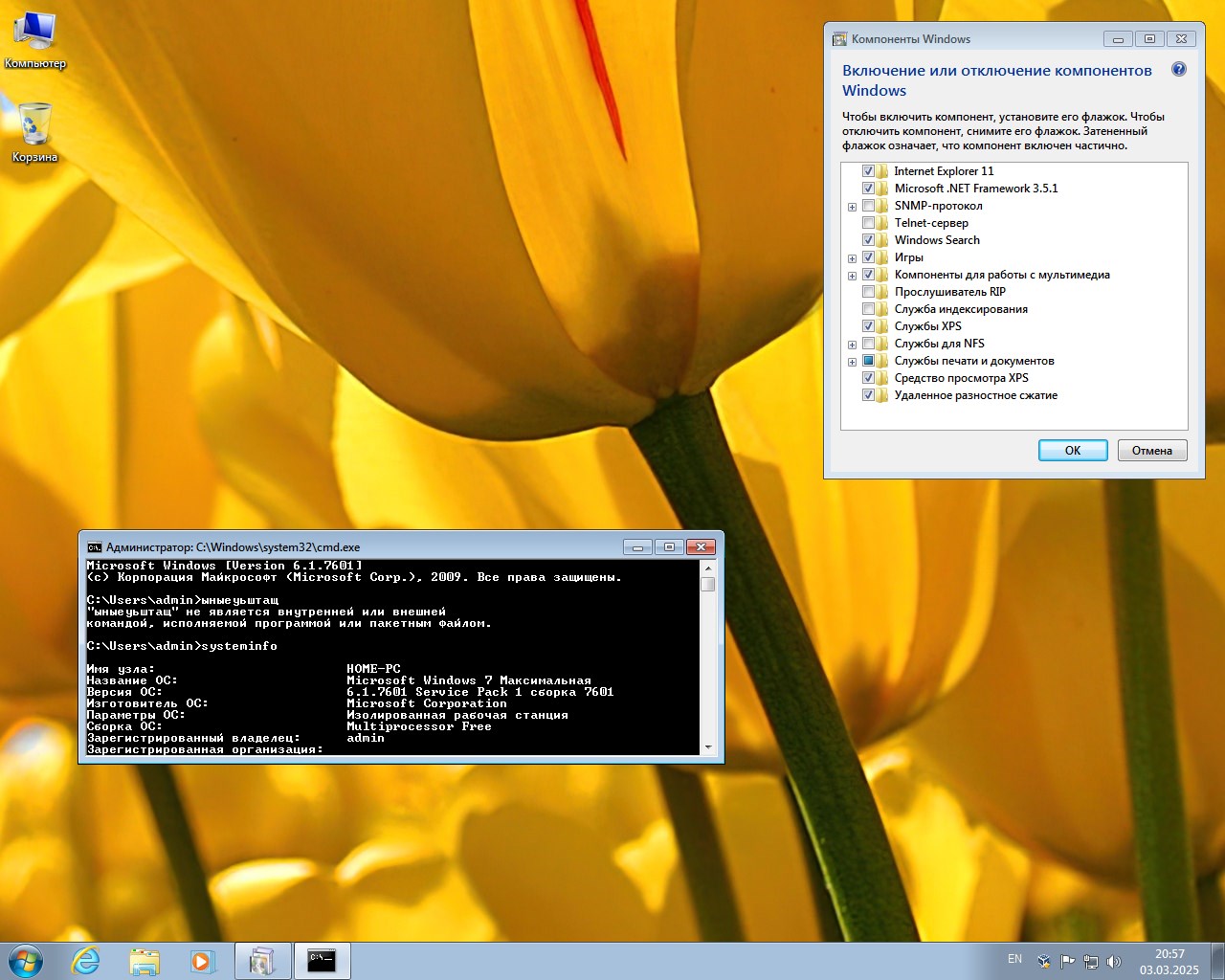Click the volume speaker tray icon
Image resolution: width=1225 pixels, height=980 pixels.
(1113, 961)
